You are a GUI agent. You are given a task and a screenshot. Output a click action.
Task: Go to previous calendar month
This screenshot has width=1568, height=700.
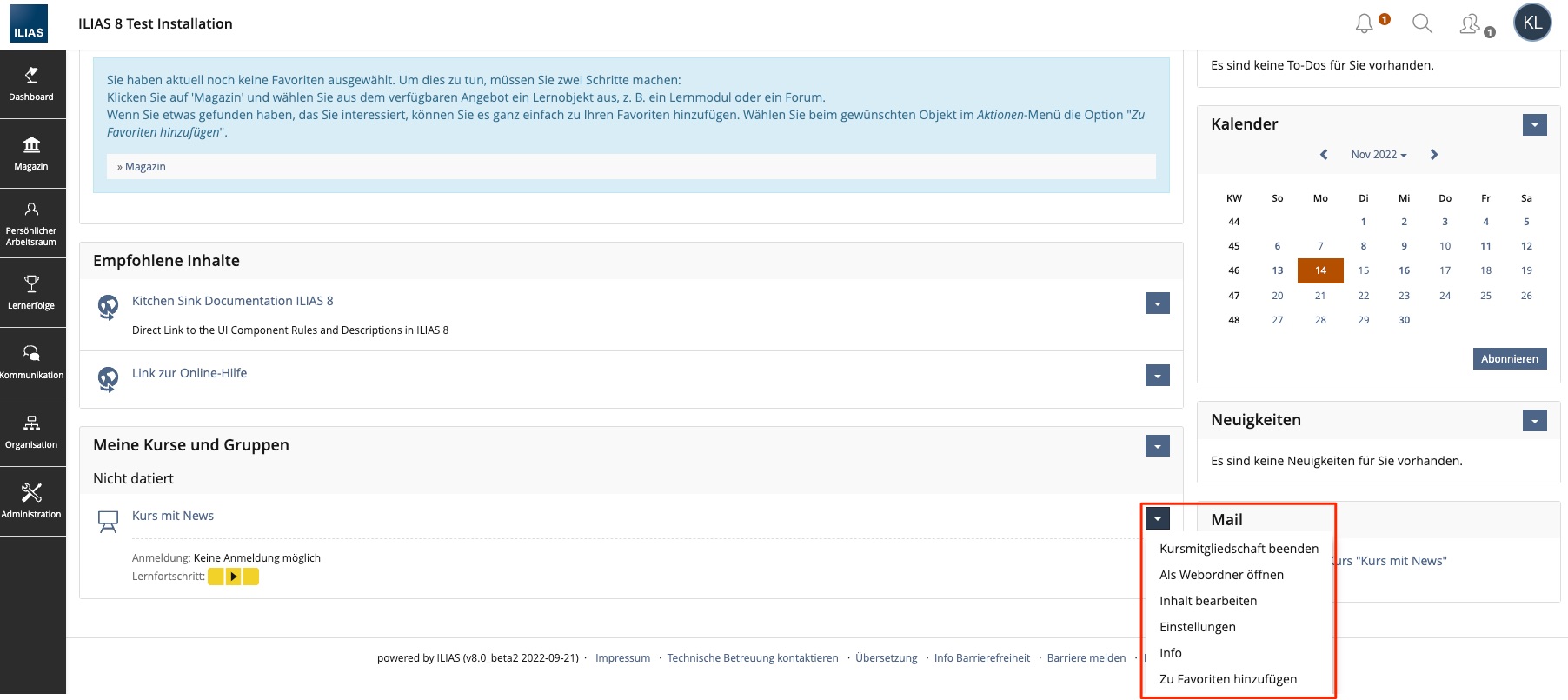click(x=1324, y=155)
